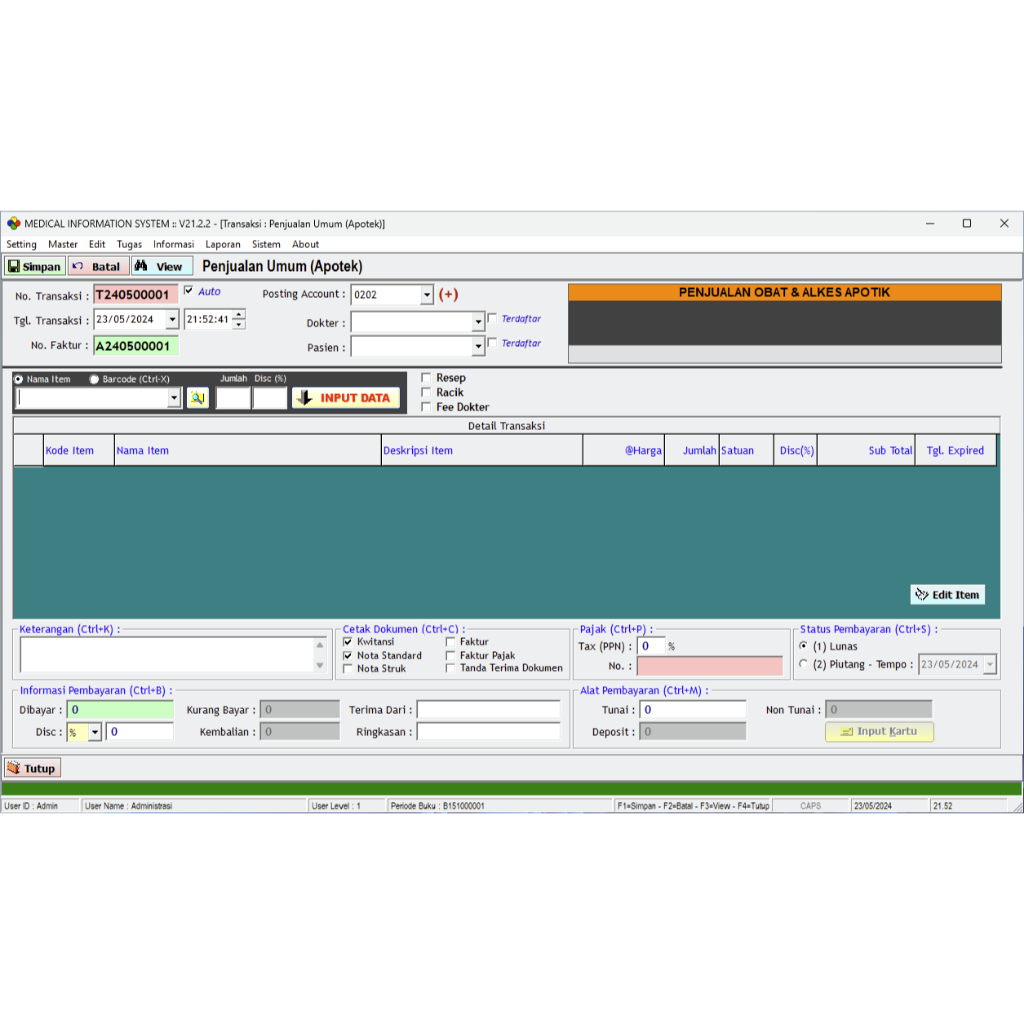Click the pink pajak No. field

pyautogui.click(x=710, y=666)
